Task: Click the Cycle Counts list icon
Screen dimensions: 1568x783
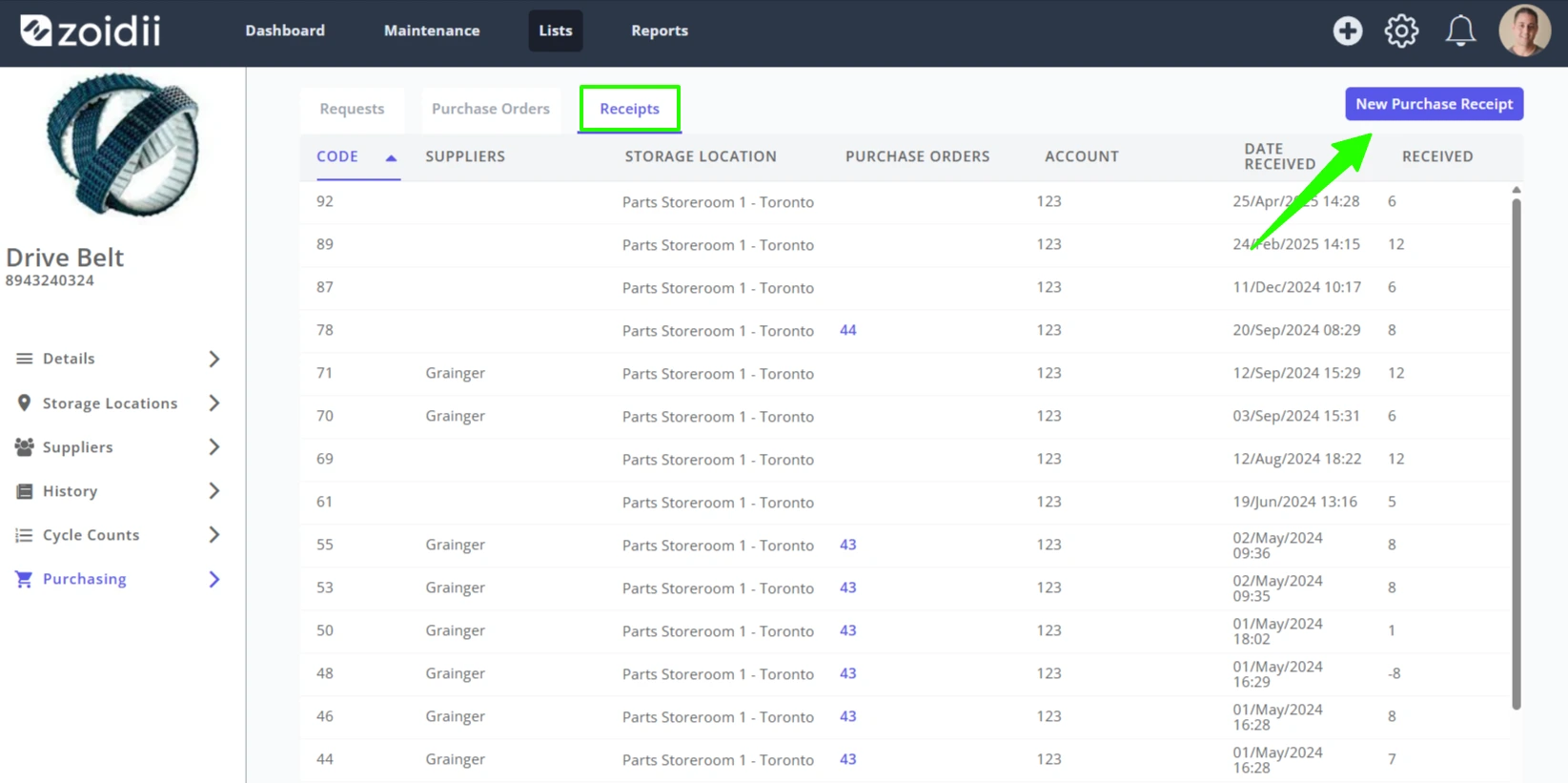Action: [24, 535]
